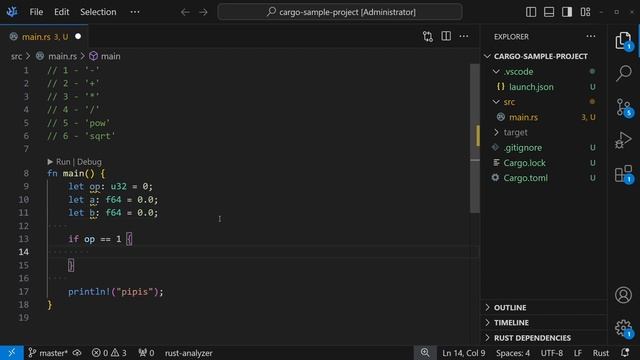Open the Explorer view in activity bar

point(623,41)
